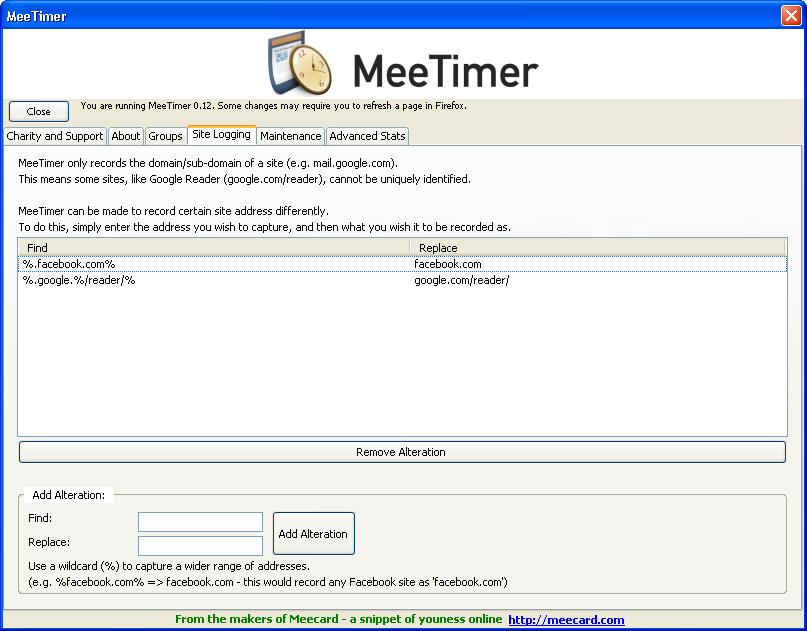Open the Advanced Stats tab
The width and height of the screenshot is (807, 631).
(367, 136)
